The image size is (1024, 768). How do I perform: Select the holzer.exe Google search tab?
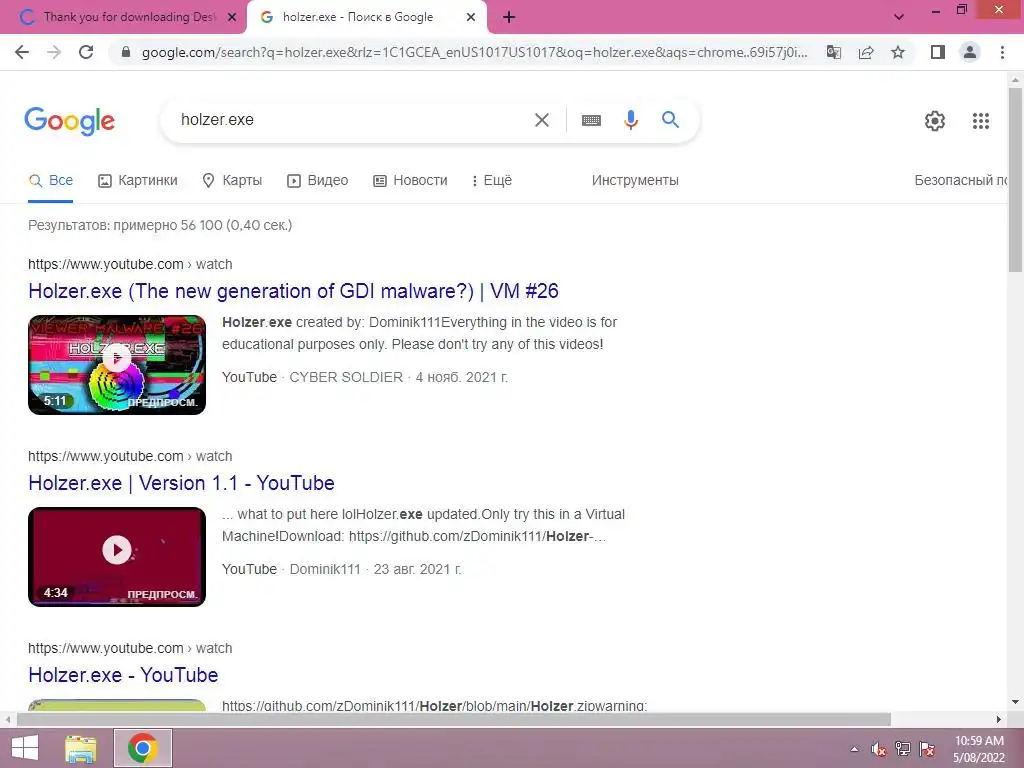366,18
